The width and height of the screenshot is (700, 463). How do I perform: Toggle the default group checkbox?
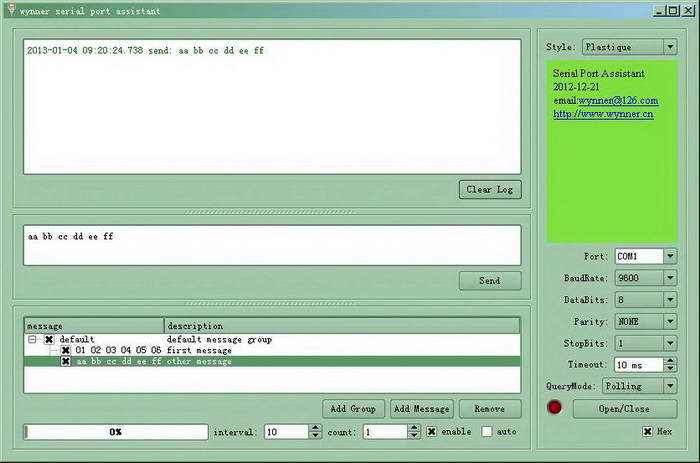click(x=49, y=340)
